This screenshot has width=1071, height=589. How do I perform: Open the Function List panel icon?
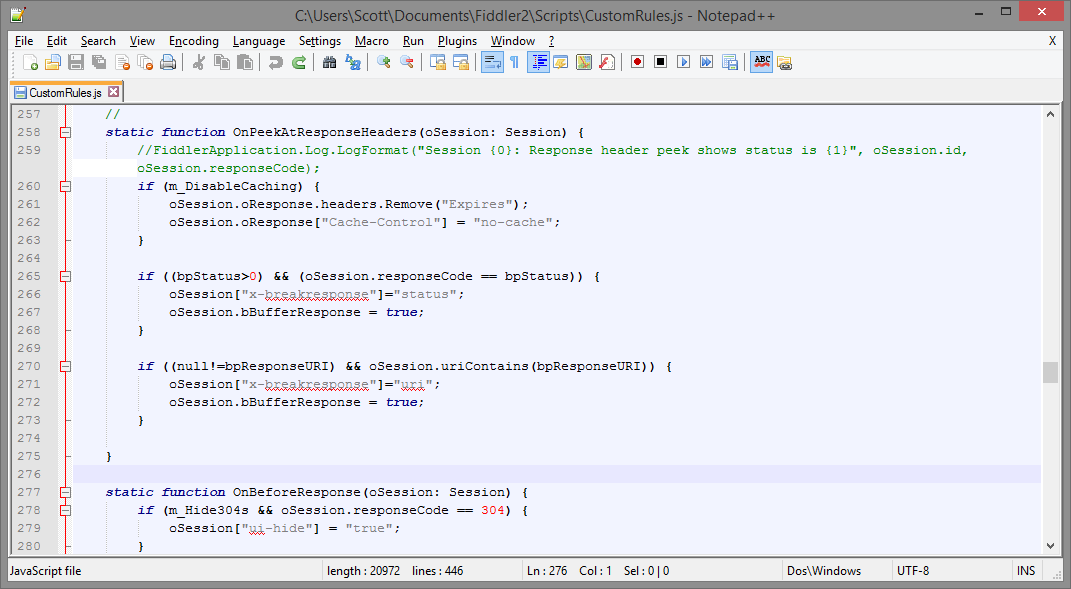click(607, 63)
